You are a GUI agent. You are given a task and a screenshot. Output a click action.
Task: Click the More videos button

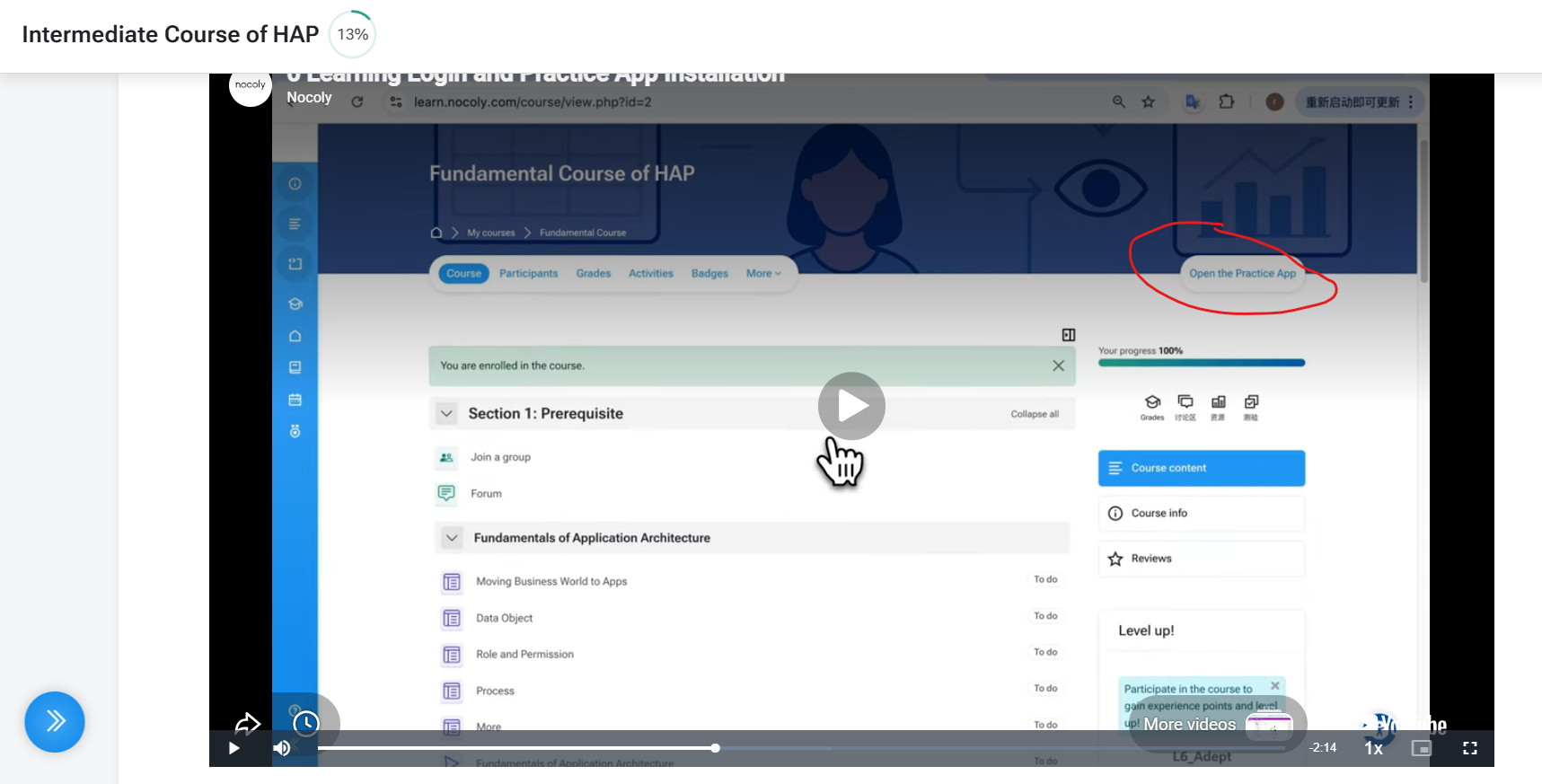coord(1218,724)
